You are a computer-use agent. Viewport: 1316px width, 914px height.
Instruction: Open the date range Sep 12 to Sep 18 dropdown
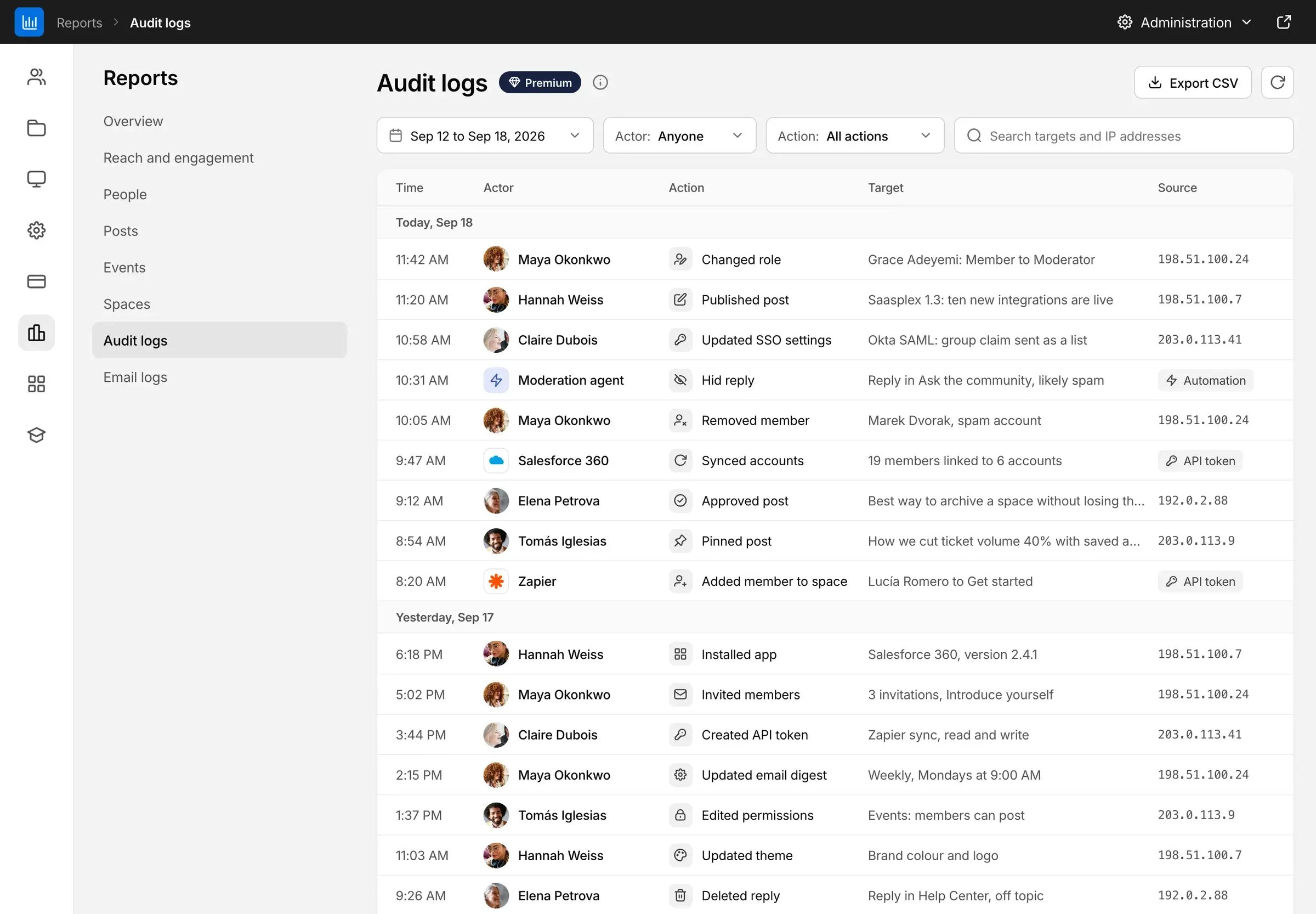[x=485, y=136]
